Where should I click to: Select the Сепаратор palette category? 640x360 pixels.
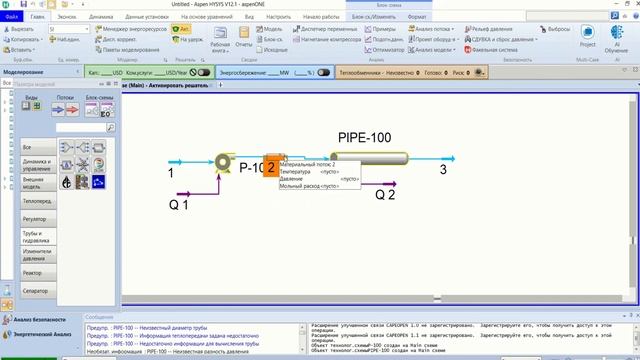tap(38, 291)
